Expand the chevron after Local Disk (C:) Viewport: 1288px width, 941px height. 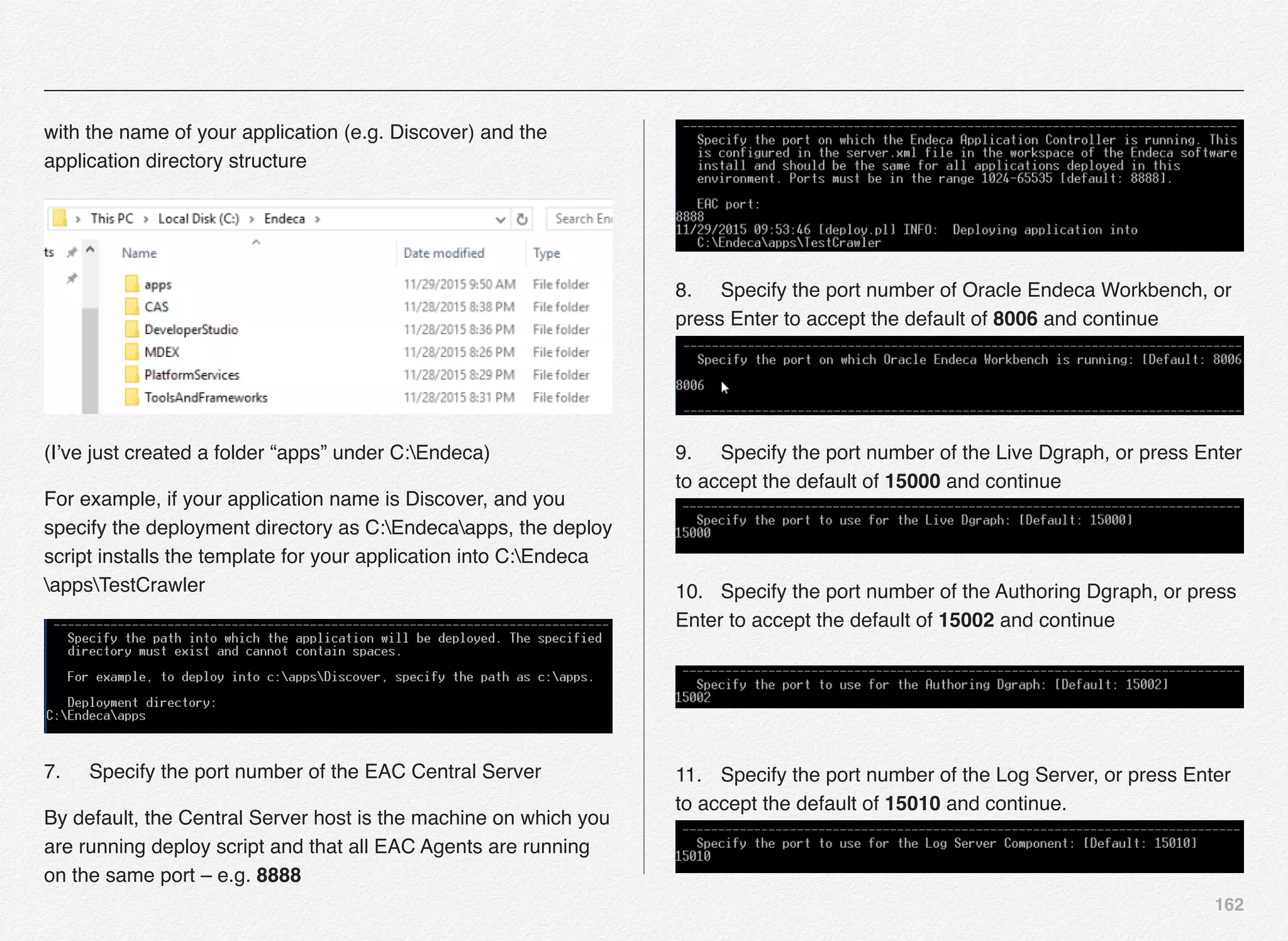tap(252, 219)
